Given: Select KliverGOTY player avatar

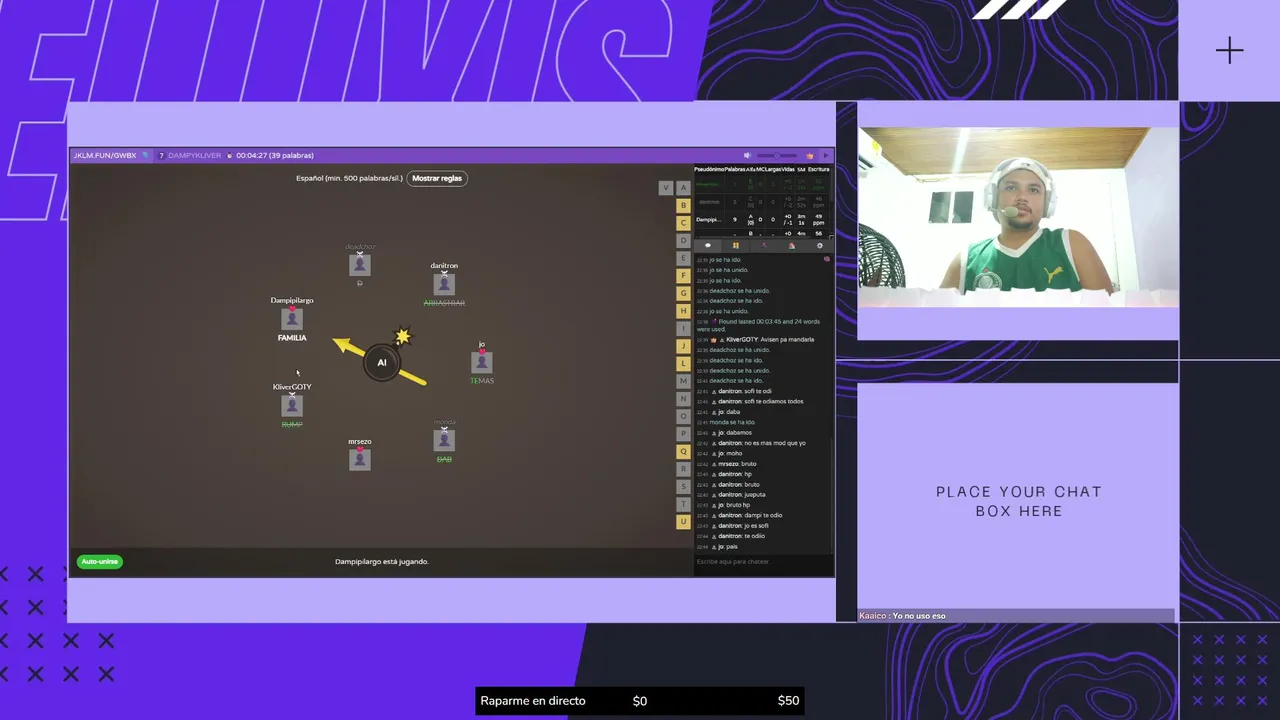Looking at the screenshot, I should click(292, 405).
